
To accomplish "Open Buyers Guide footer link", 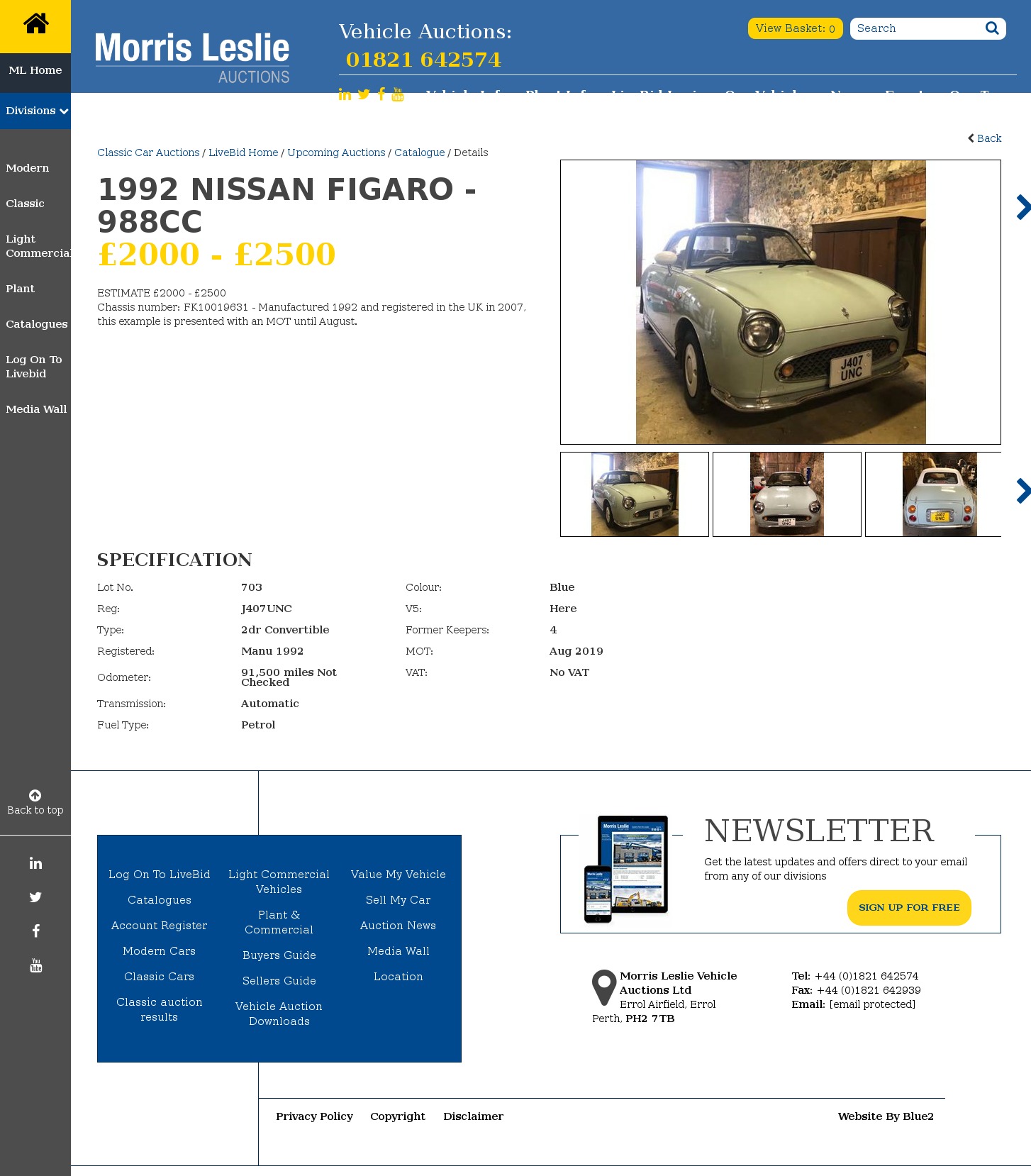I will tap(279, 955).
